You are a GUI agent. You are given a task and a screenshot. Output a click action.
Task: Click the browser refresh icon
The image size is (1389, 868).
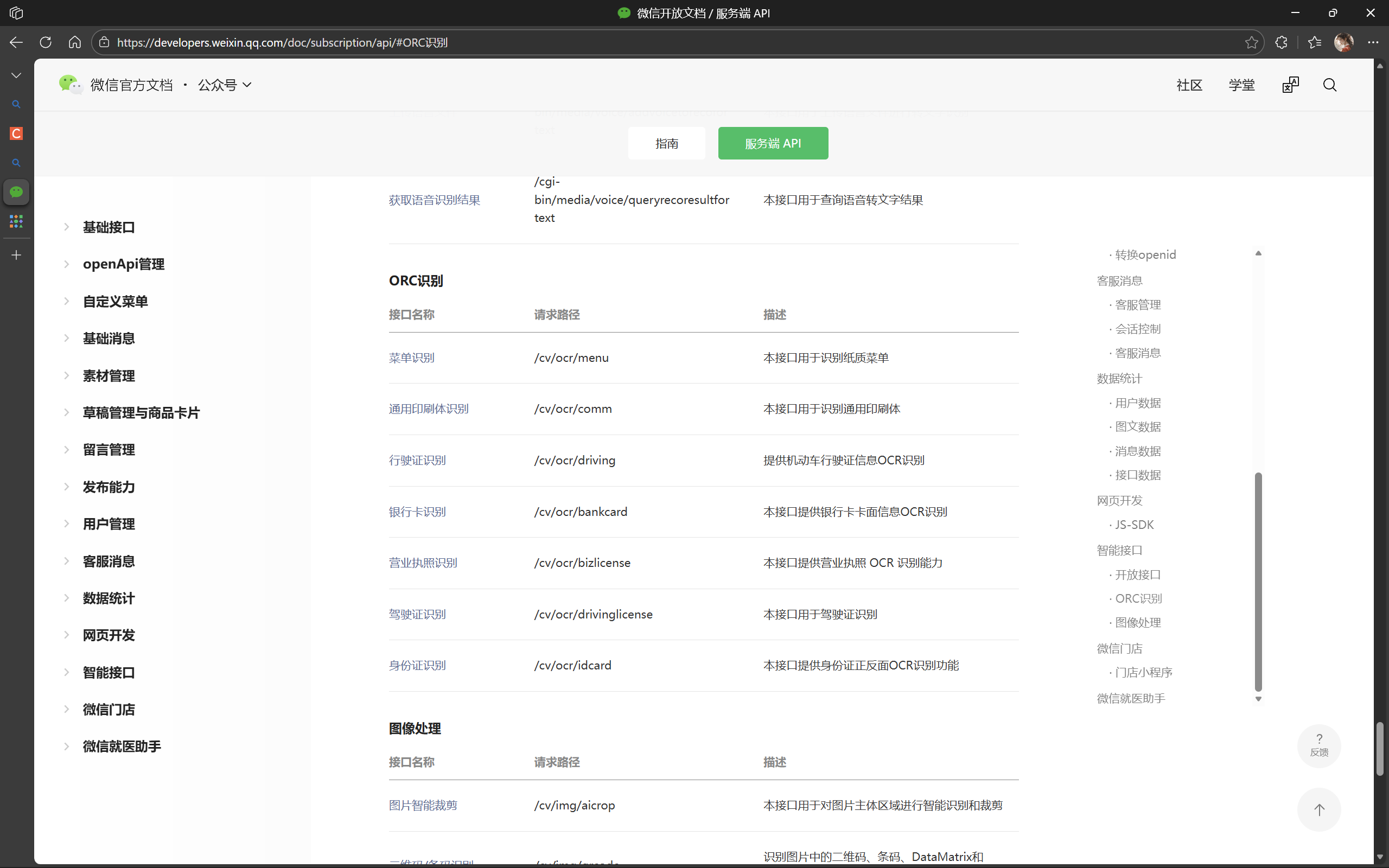46,42
